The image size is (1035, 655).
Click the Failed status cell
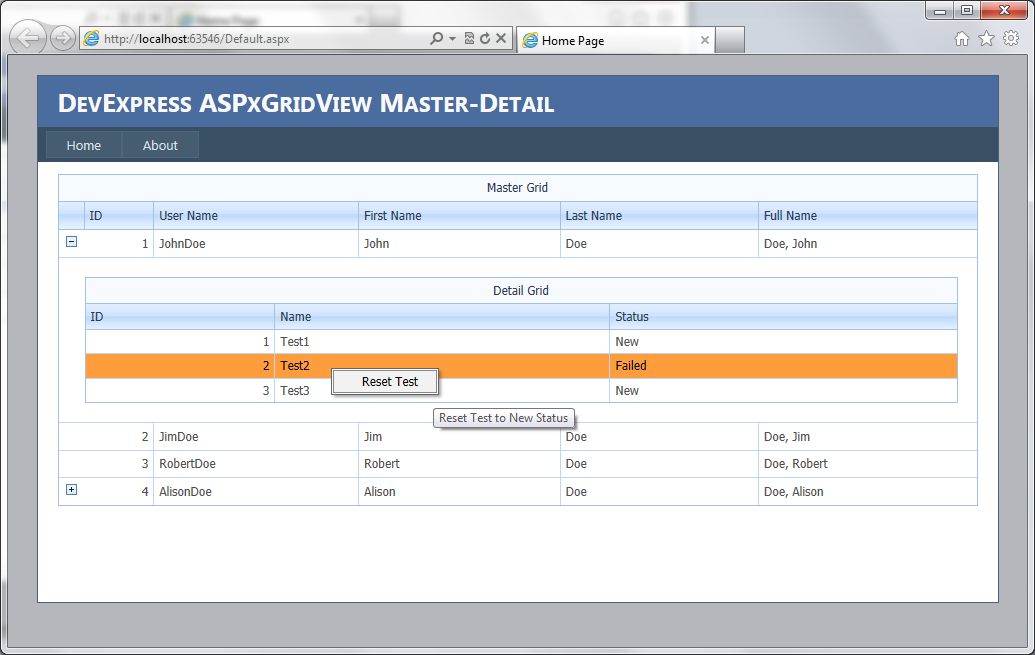point(784,366)
